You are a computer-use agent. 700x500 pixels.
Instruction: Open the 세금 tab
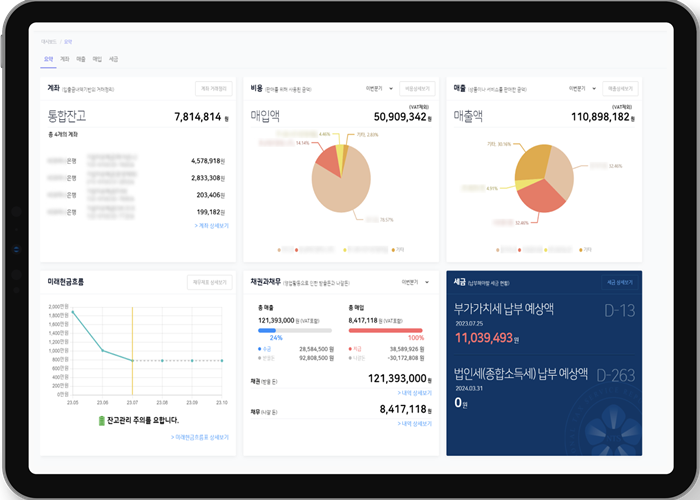tap(114, 59)
